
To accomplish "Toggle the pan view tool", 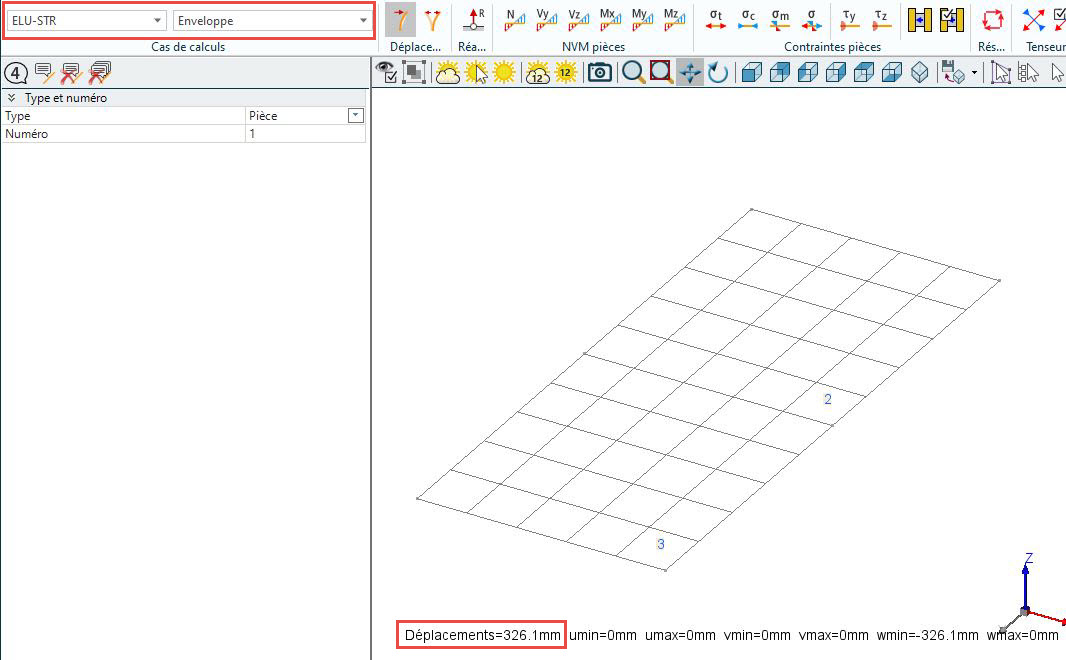I will coord(690,72).
